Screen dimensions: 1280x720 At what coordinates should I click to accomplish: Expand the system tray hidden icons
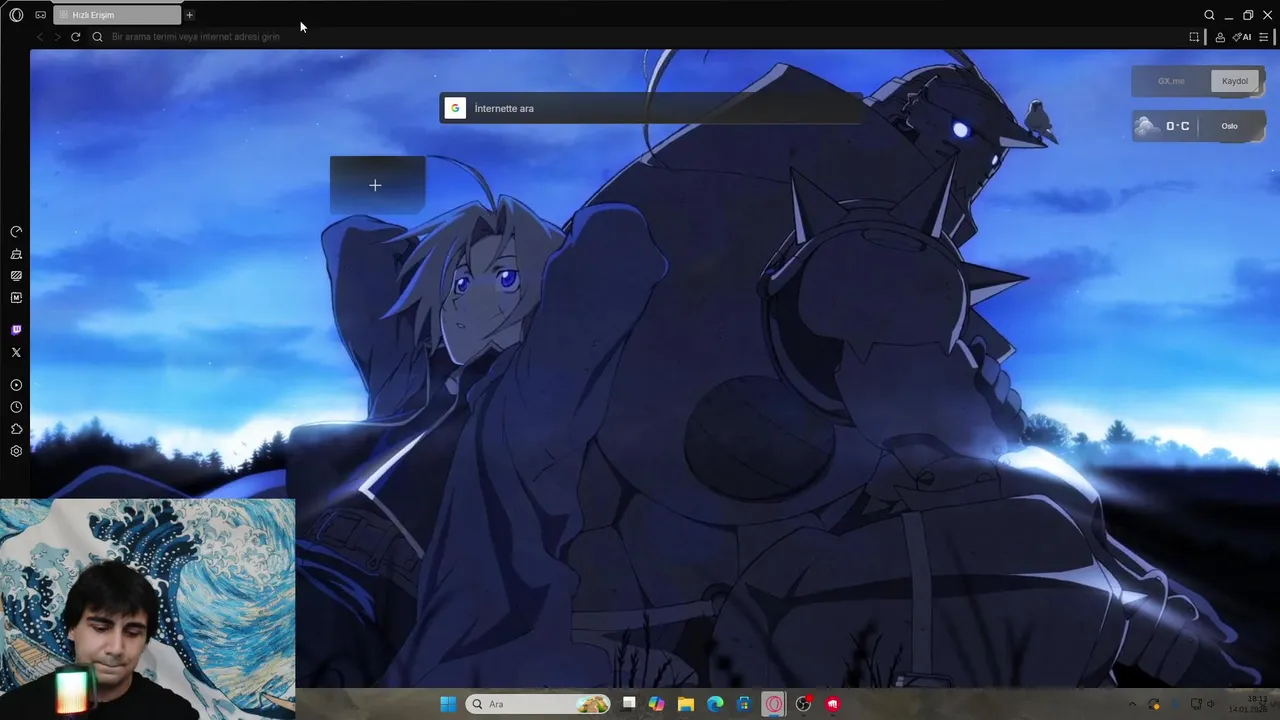1132,704
